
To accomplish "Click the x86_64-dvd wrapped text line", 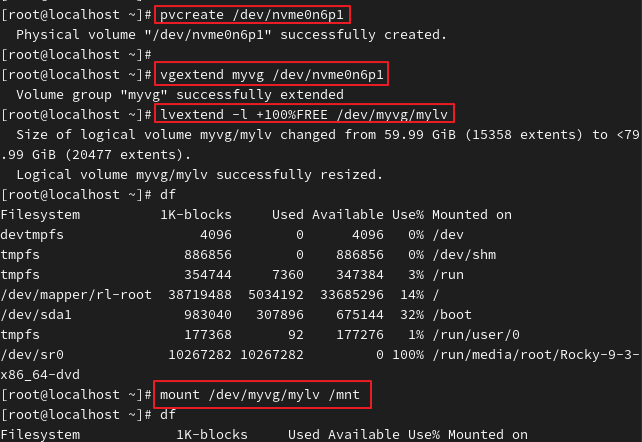I will 40,374.
